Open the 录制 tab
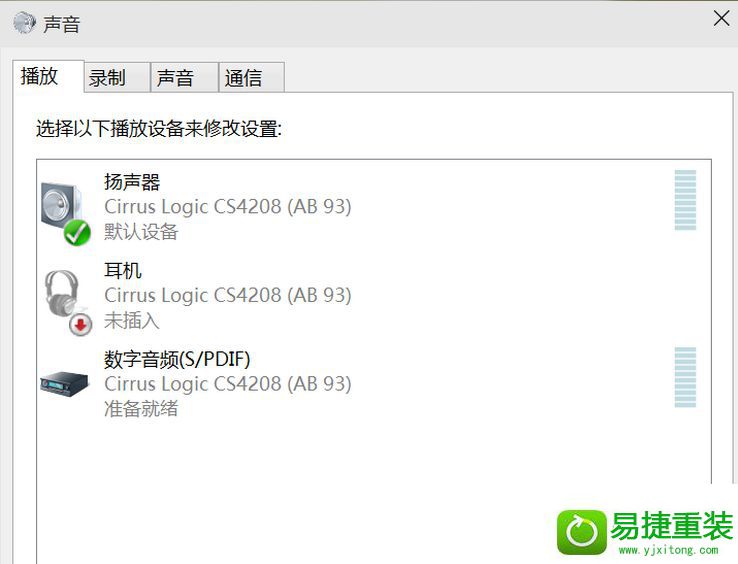The width and height of the screenshot is (738, 564). pos(117,78)
